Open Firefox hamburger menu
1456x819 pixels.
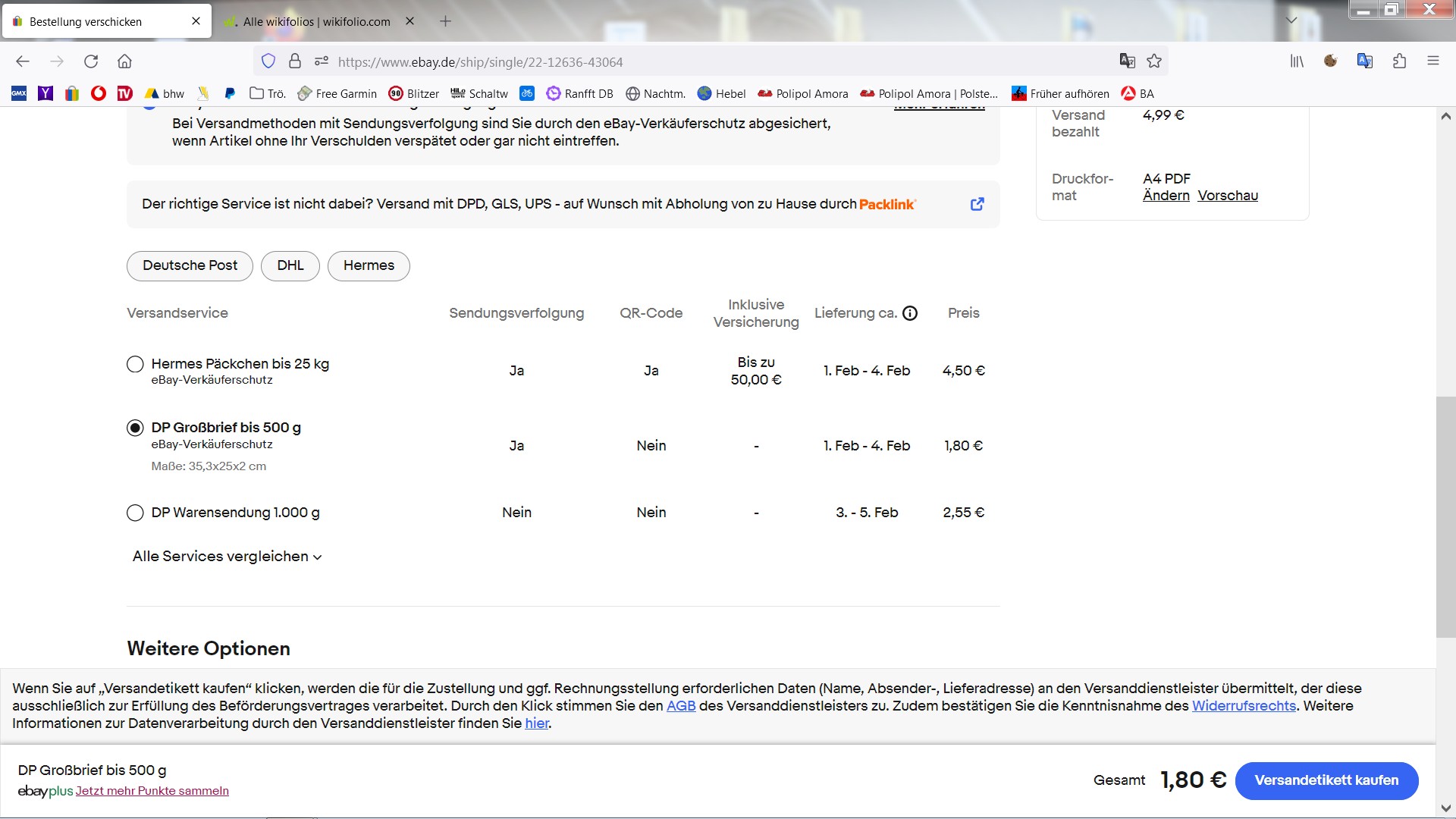pyautogui.click(x=1432, y=61)
